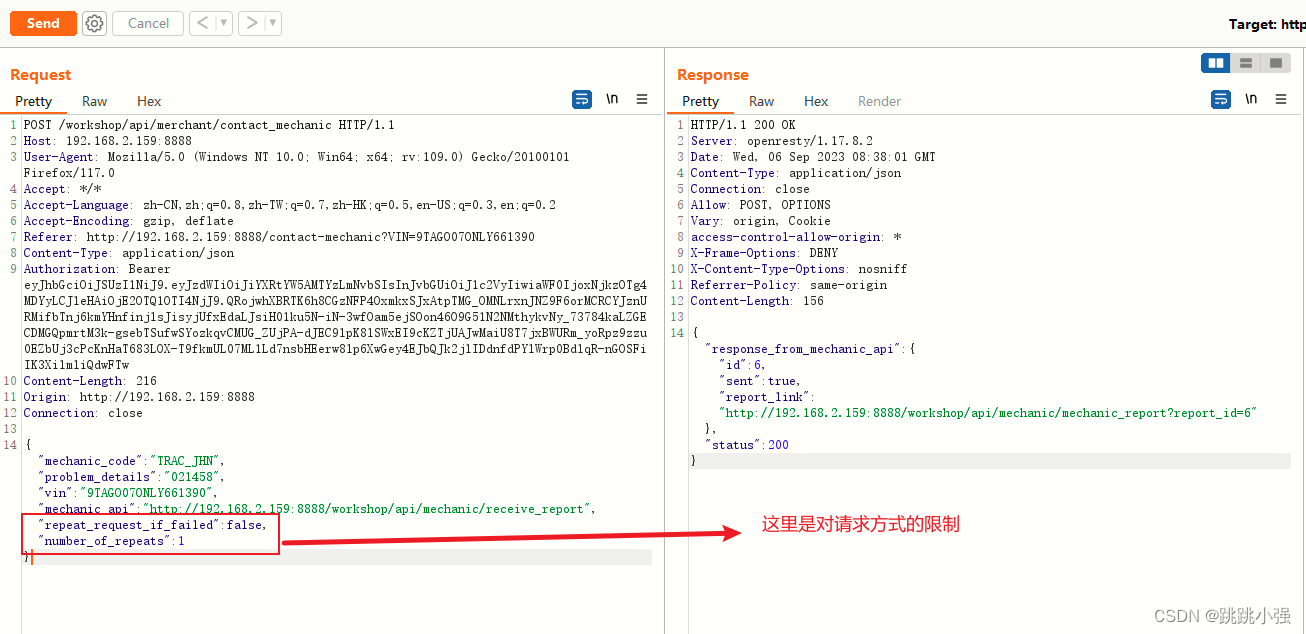The height and width of the screenshot is (634, 1306).
Task: Open Response panel hamburger menu
Action: [1281, 99]
